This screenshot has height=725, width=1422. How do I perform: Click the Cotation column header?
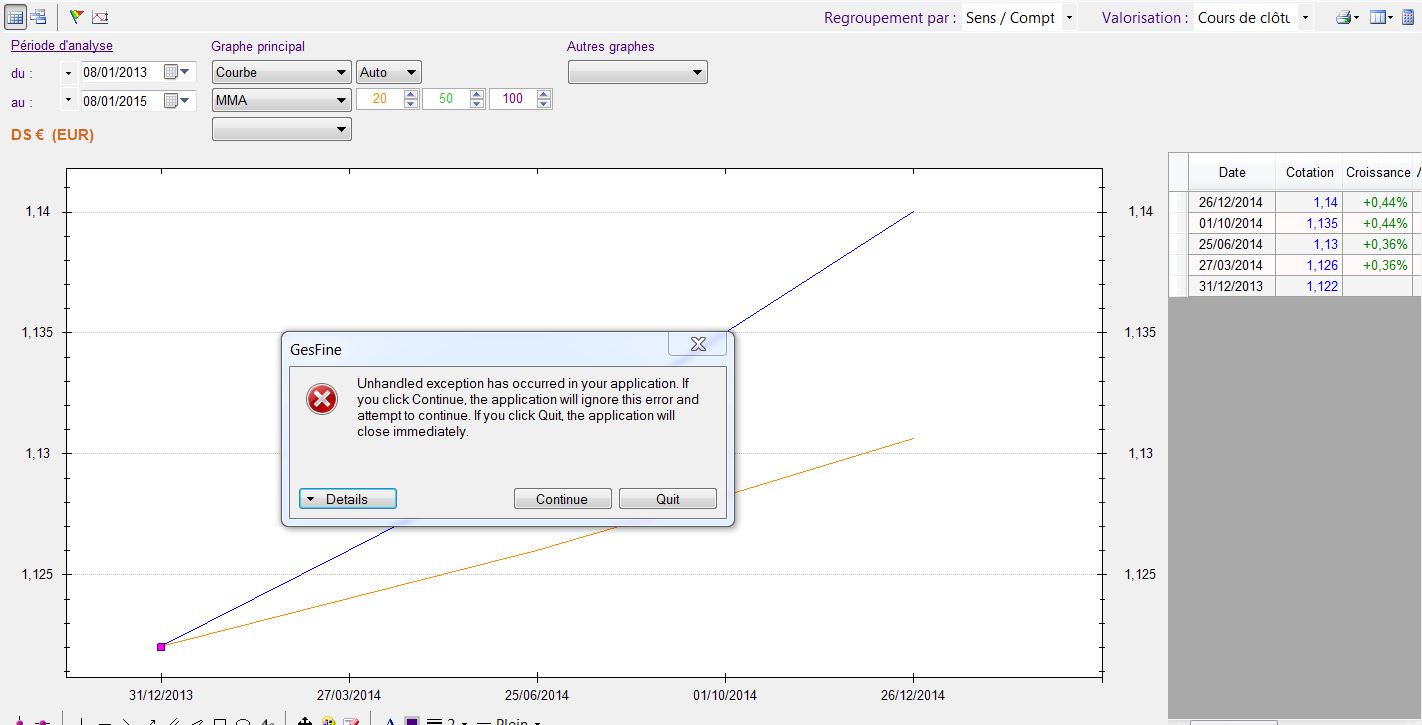click(x=1309, y=172)
